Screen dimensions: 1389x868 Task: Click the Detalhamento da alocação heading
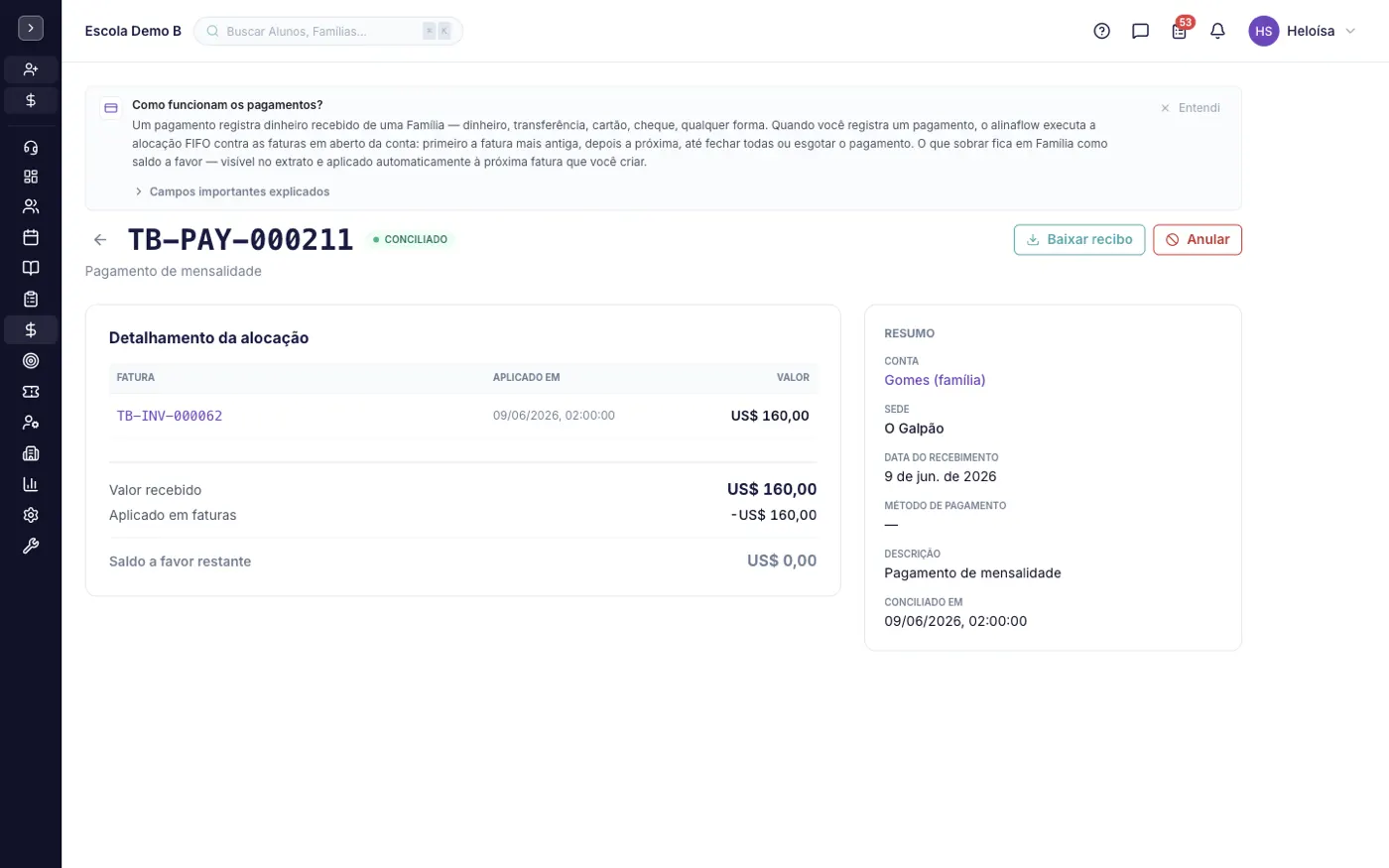pos(208,337)
